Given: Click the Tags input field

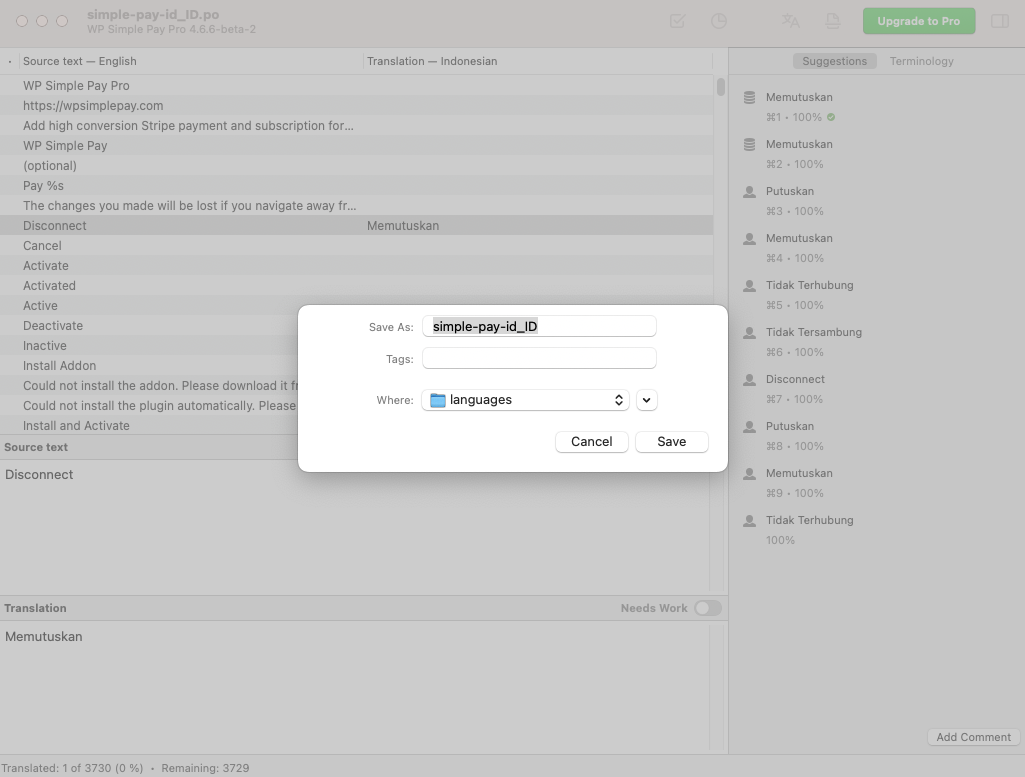Looking at the screenshot, I should tap(539, 358).
